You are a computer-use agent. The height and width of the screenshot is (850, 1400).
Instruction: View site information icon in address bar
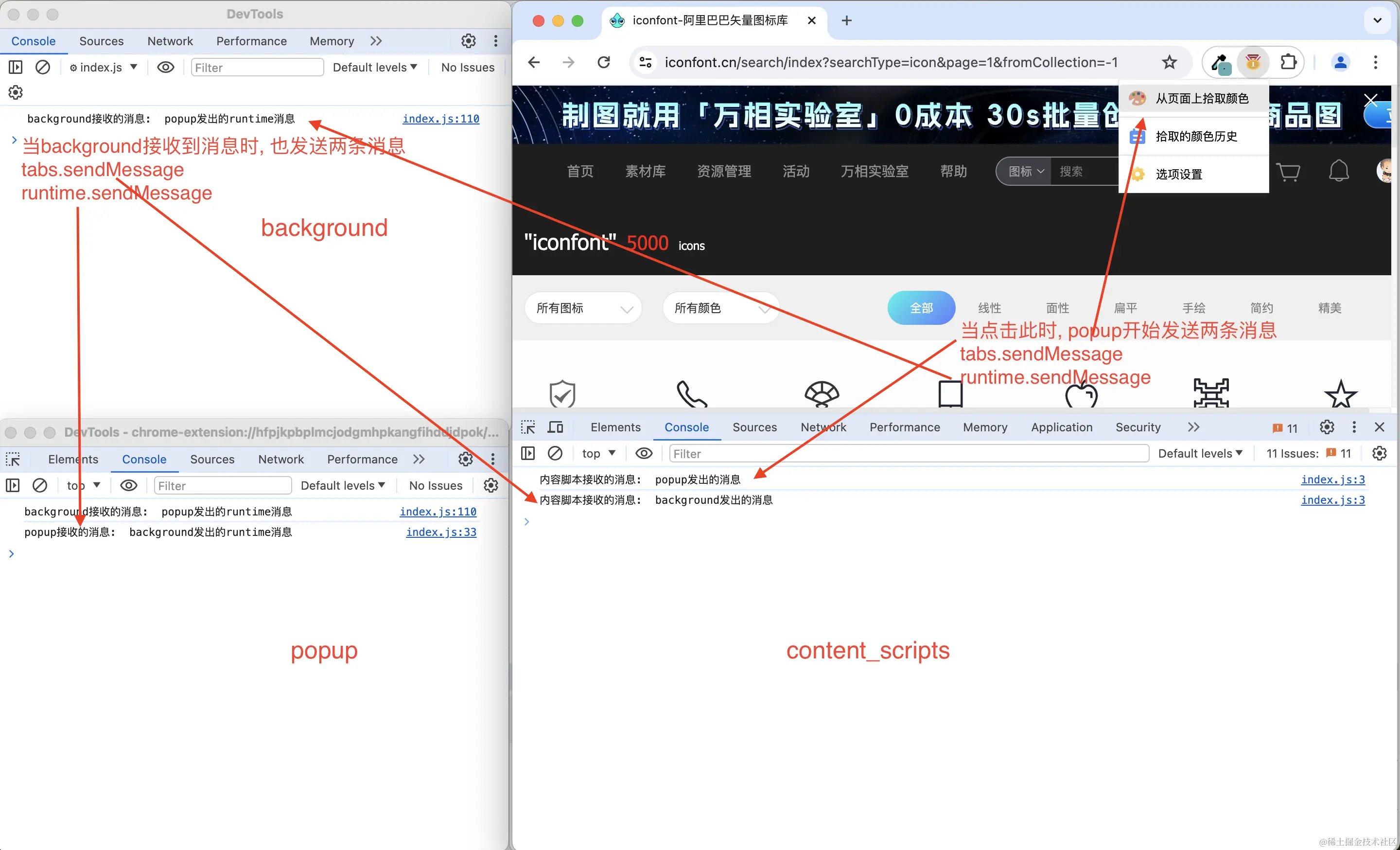pyautogui.click(x=646, y=62)
